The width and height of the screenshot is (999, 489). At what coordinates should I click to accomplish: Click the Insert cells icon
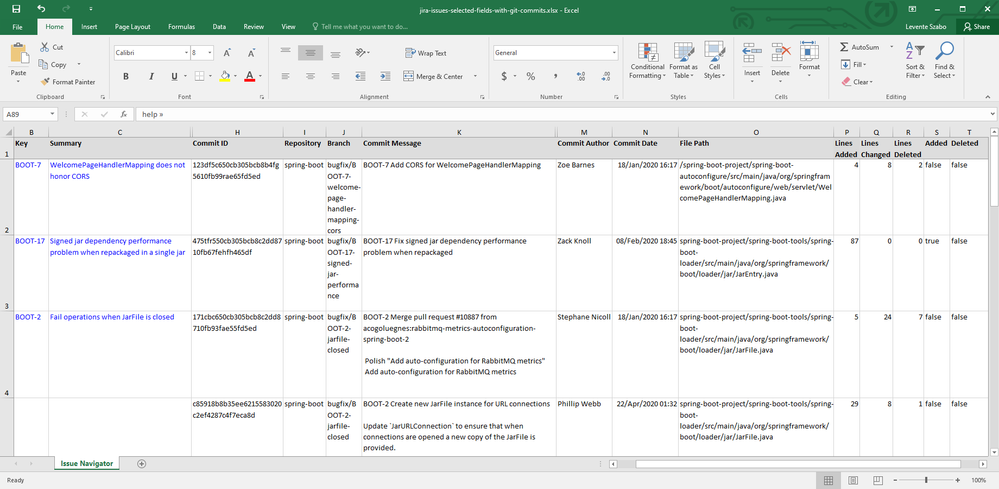(752, 52)
